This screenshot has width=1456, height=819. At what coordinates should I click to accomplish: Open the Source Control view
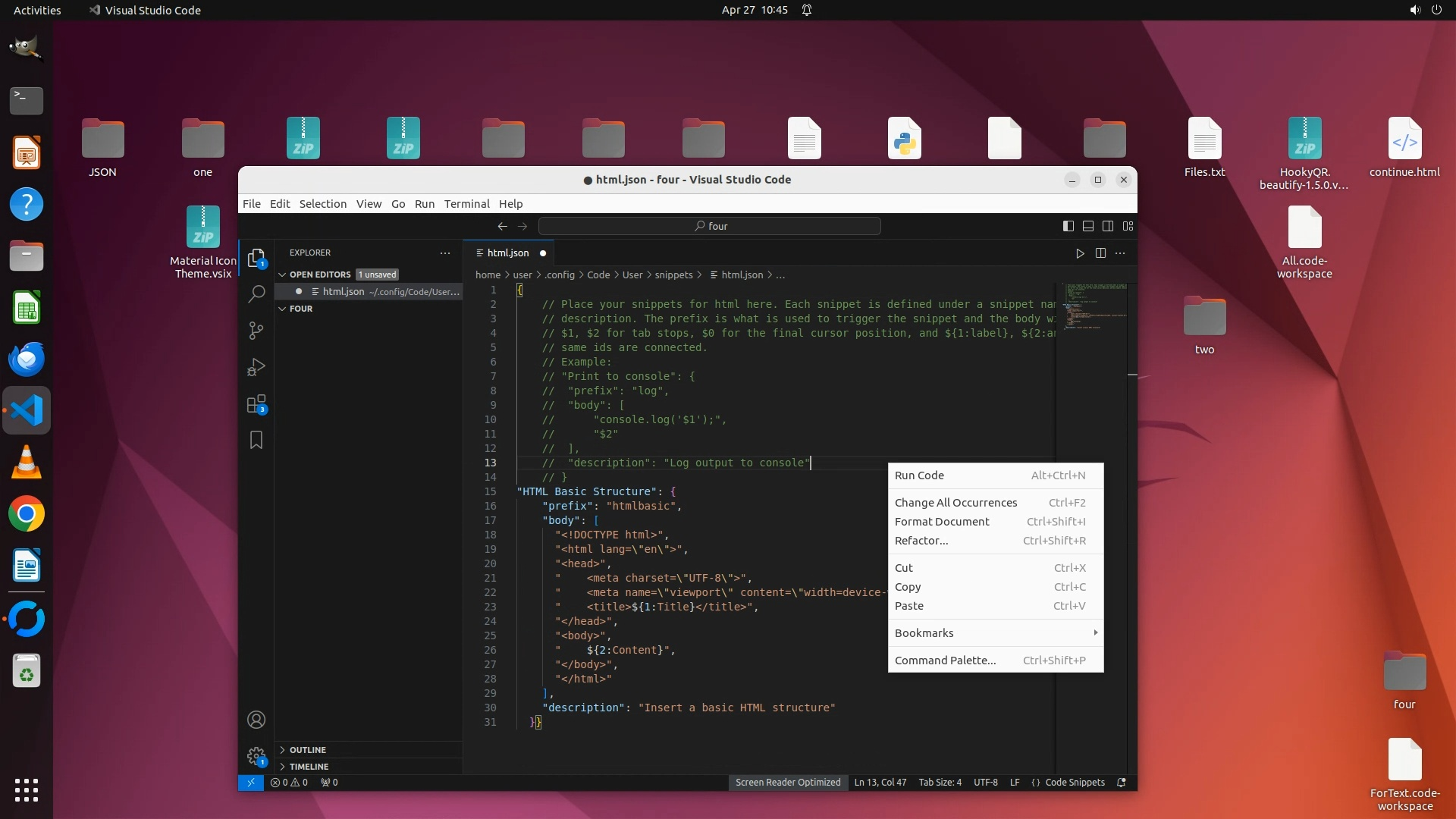click(256, 331)
